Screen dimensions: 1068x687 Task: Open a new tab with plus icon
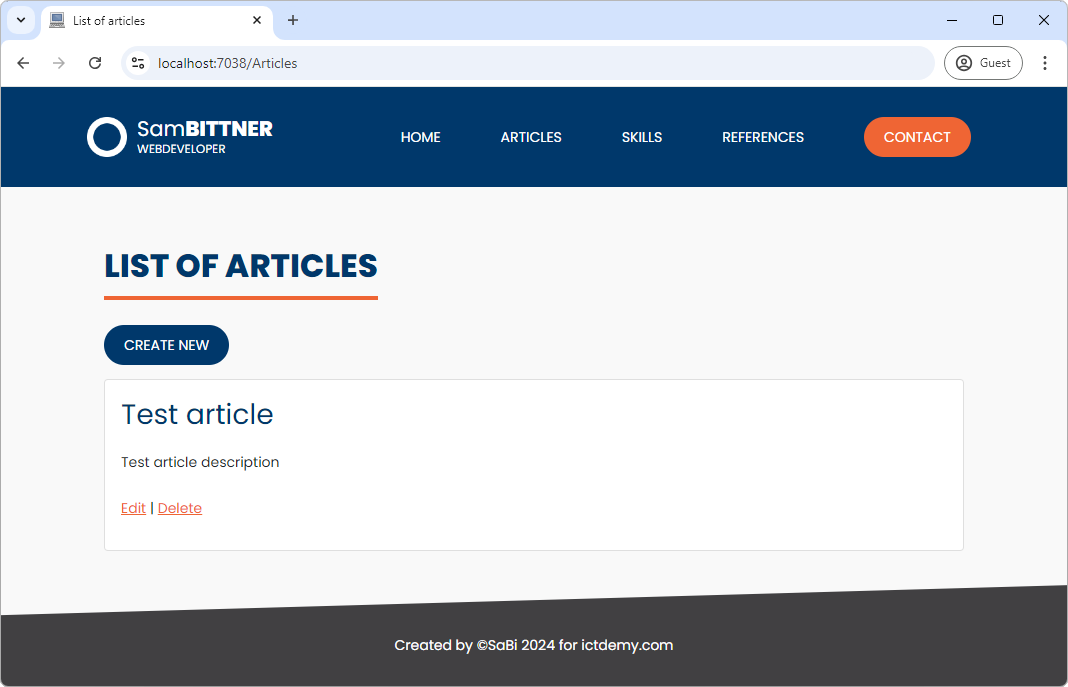coord(293,20)
